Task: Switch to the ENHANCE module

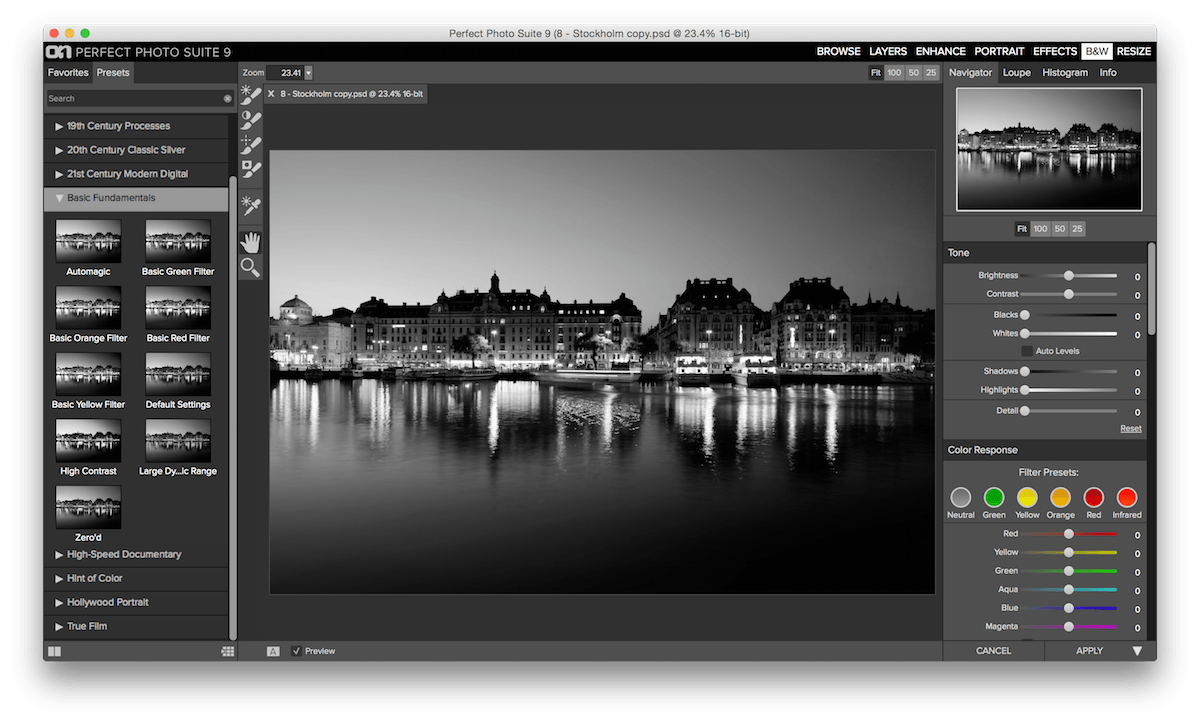Action: click(941, 51)
